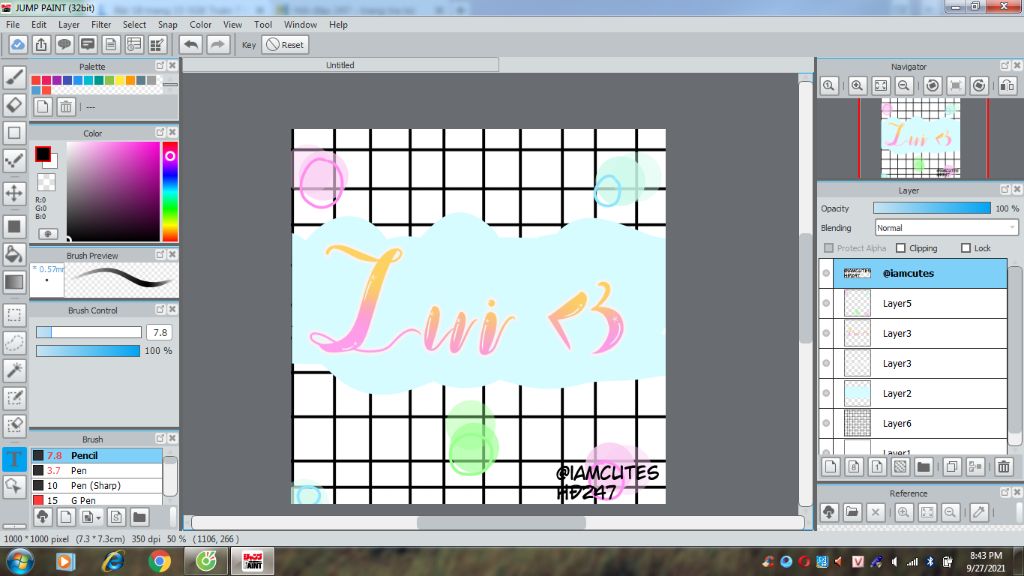Click the flip horizontal icon in Navigator
This screenshot has height=576, width=1024.
pos(1008,86)
